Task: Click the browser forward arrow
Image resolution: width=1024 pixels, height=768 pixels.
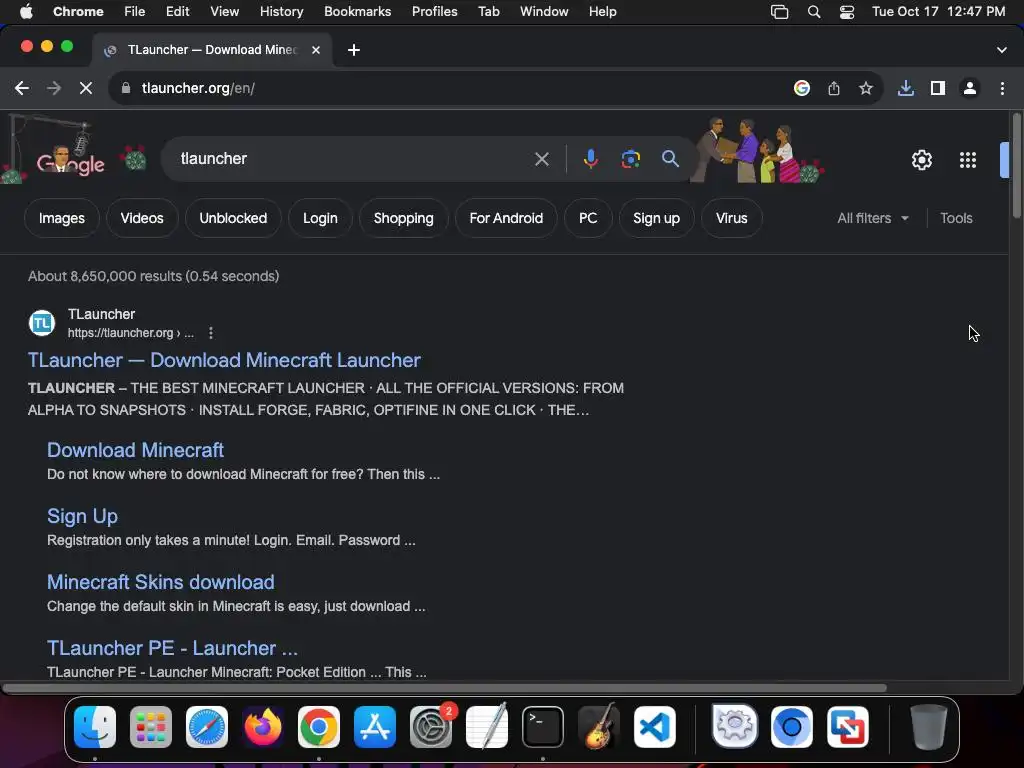Action: click(54, 88)
